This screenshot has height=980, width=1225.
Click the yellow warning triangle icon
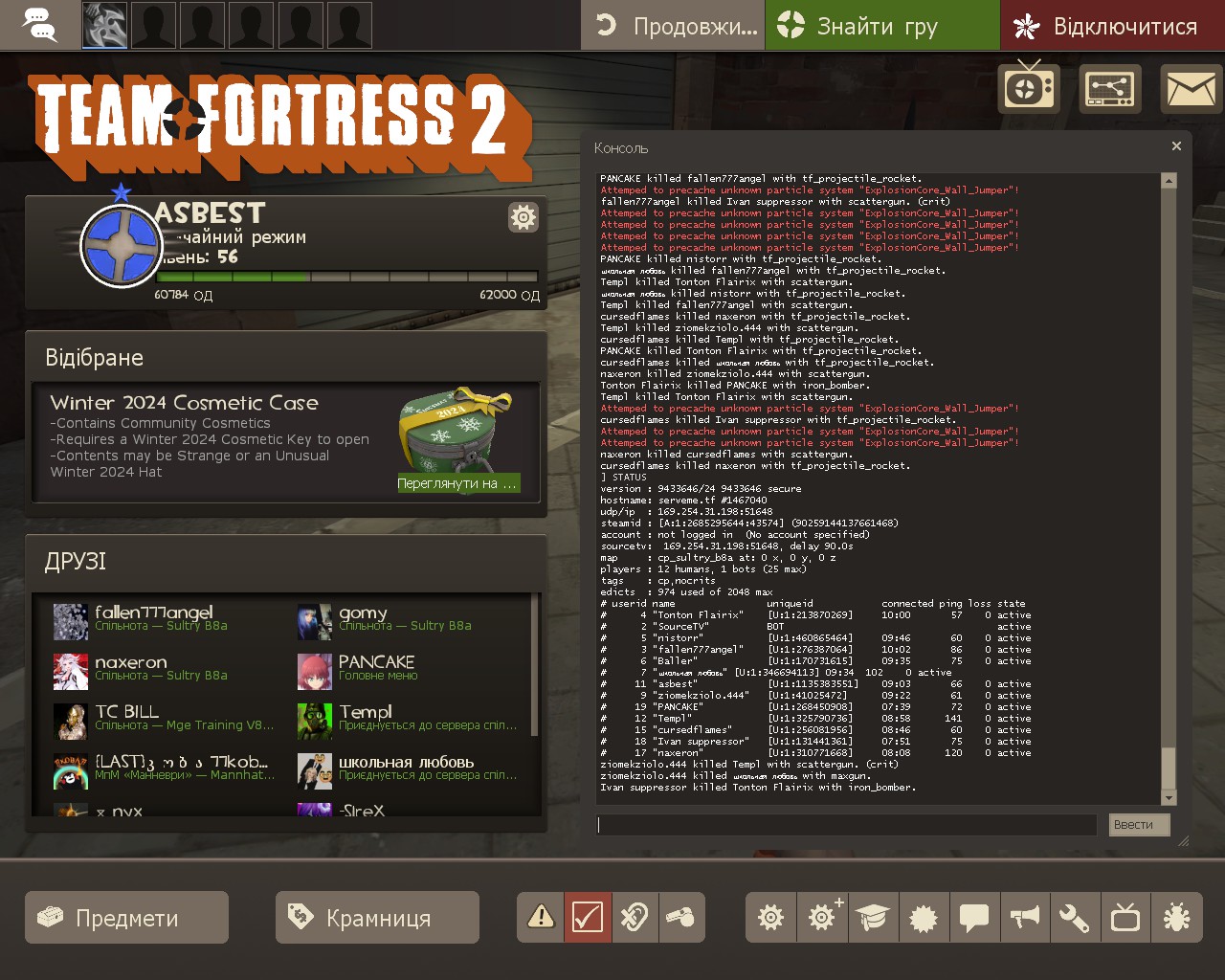(x=541, y=918)
